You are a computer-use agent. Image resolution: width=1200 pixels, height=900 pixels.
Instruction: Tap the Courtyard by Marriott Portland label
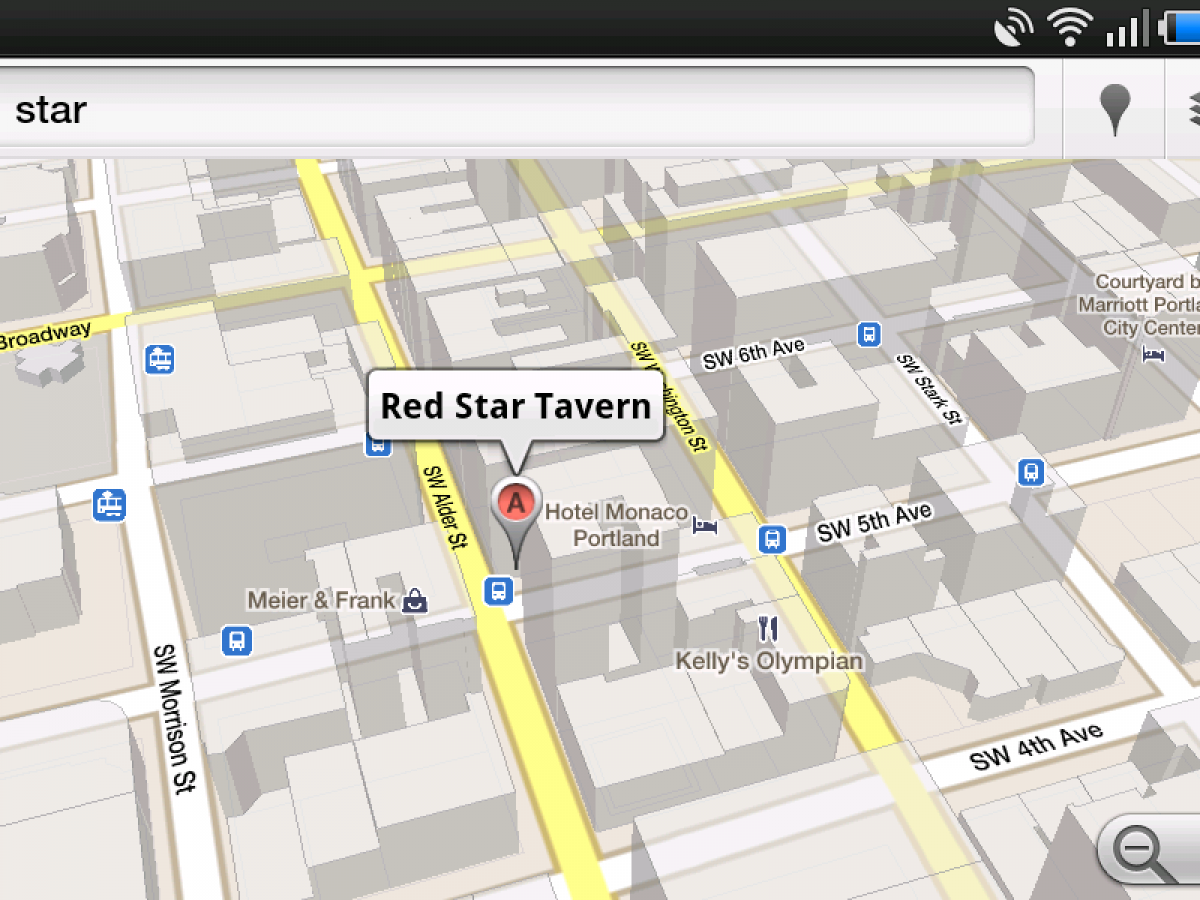pyautogui.click(x=1146, y=304)
